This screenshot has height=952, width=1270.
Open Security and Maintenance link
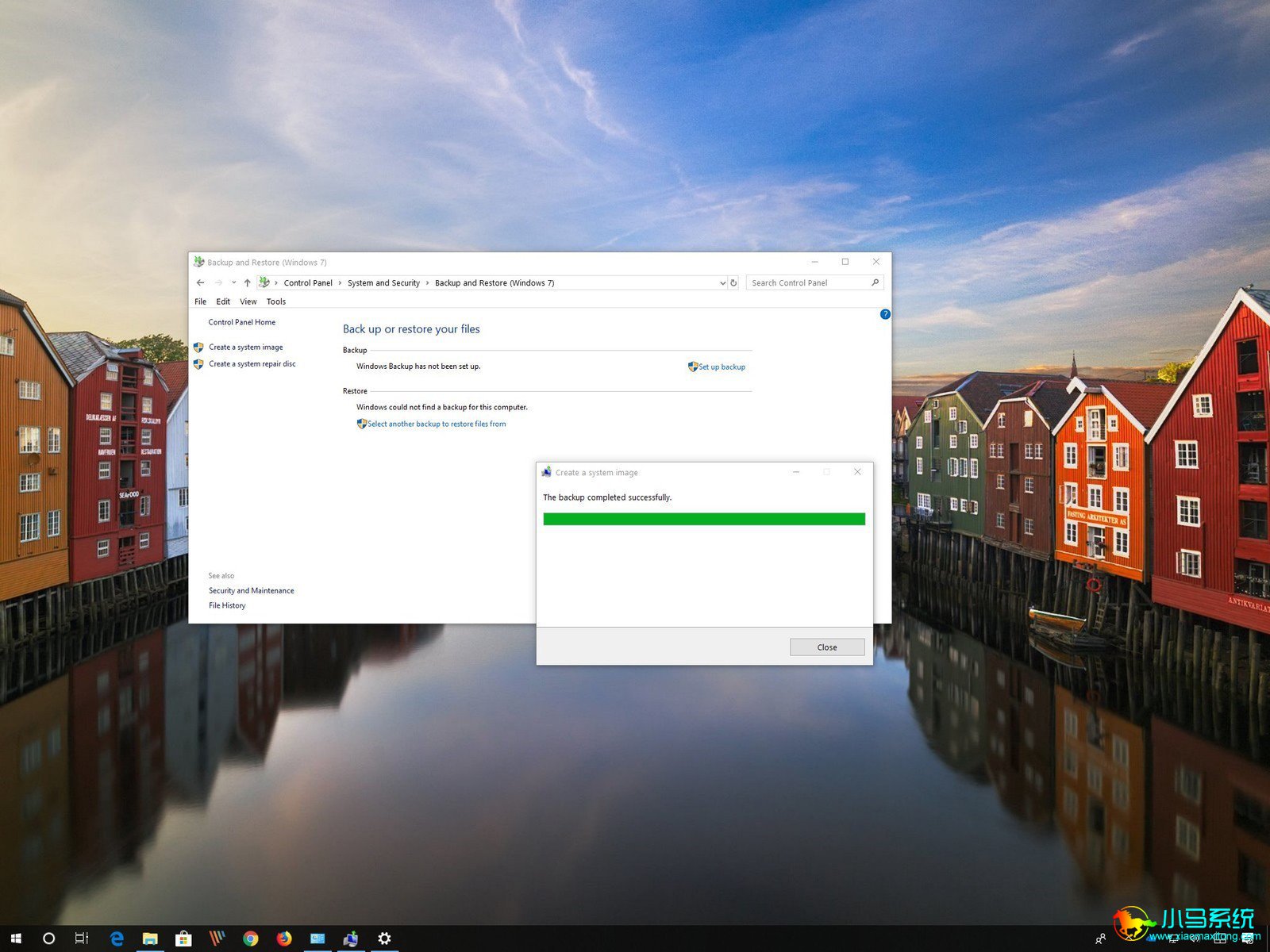(251, 591)
